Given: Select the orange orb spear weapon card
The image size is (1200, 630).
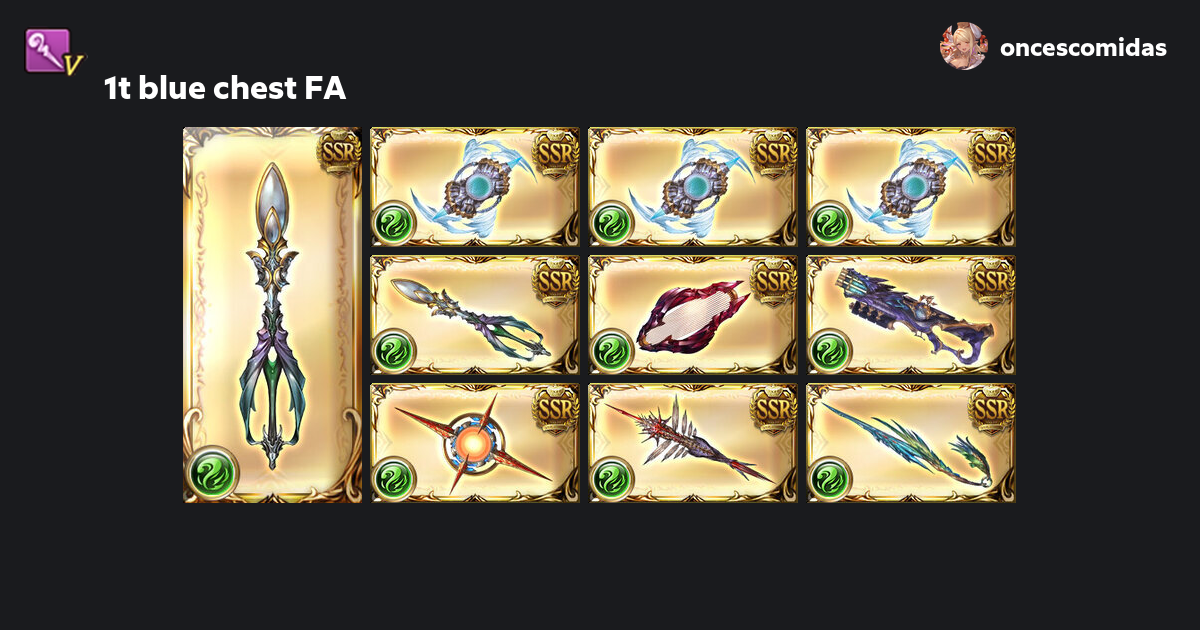Looking at the screenshot, I should (x=475, y=443).
